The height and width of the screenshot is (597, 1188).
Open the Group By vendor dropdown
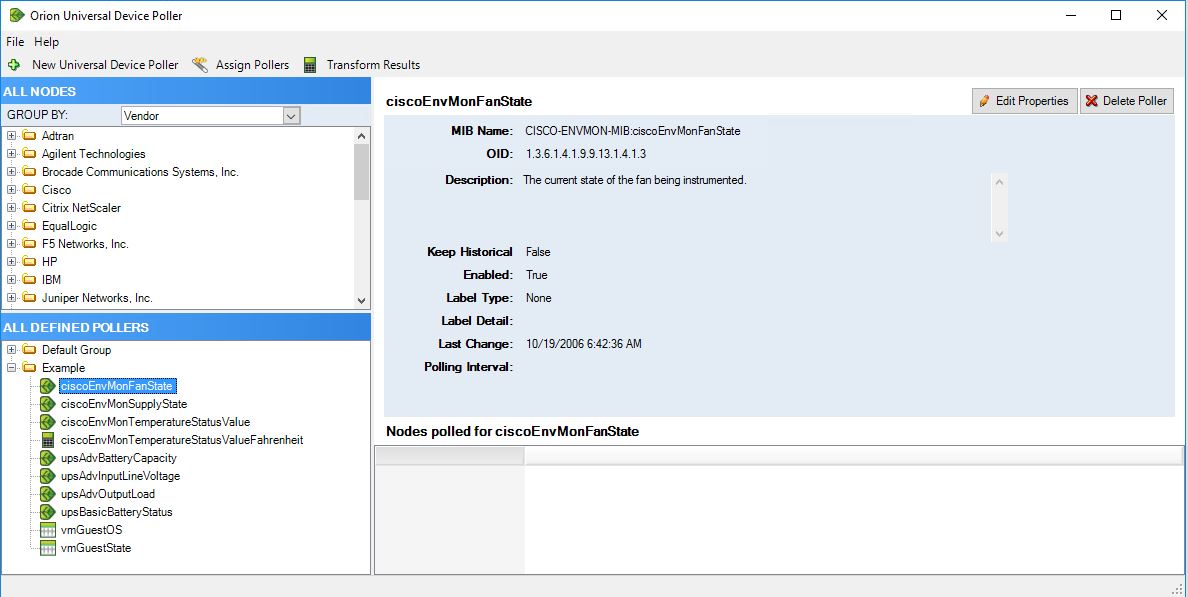pos(290,115)
